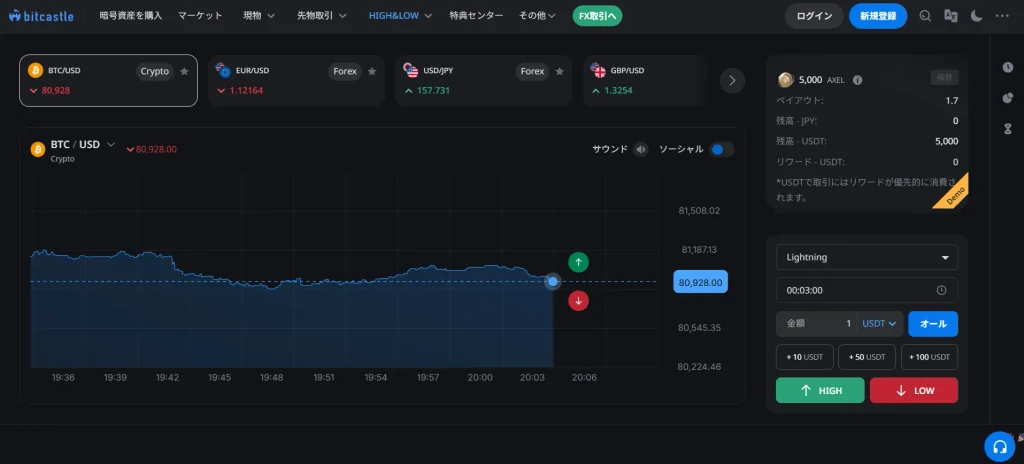This screenshot has width=1024, height=464.
Task: Open the language translation icon
Action: pyautogui.click(x=951, y=16)
